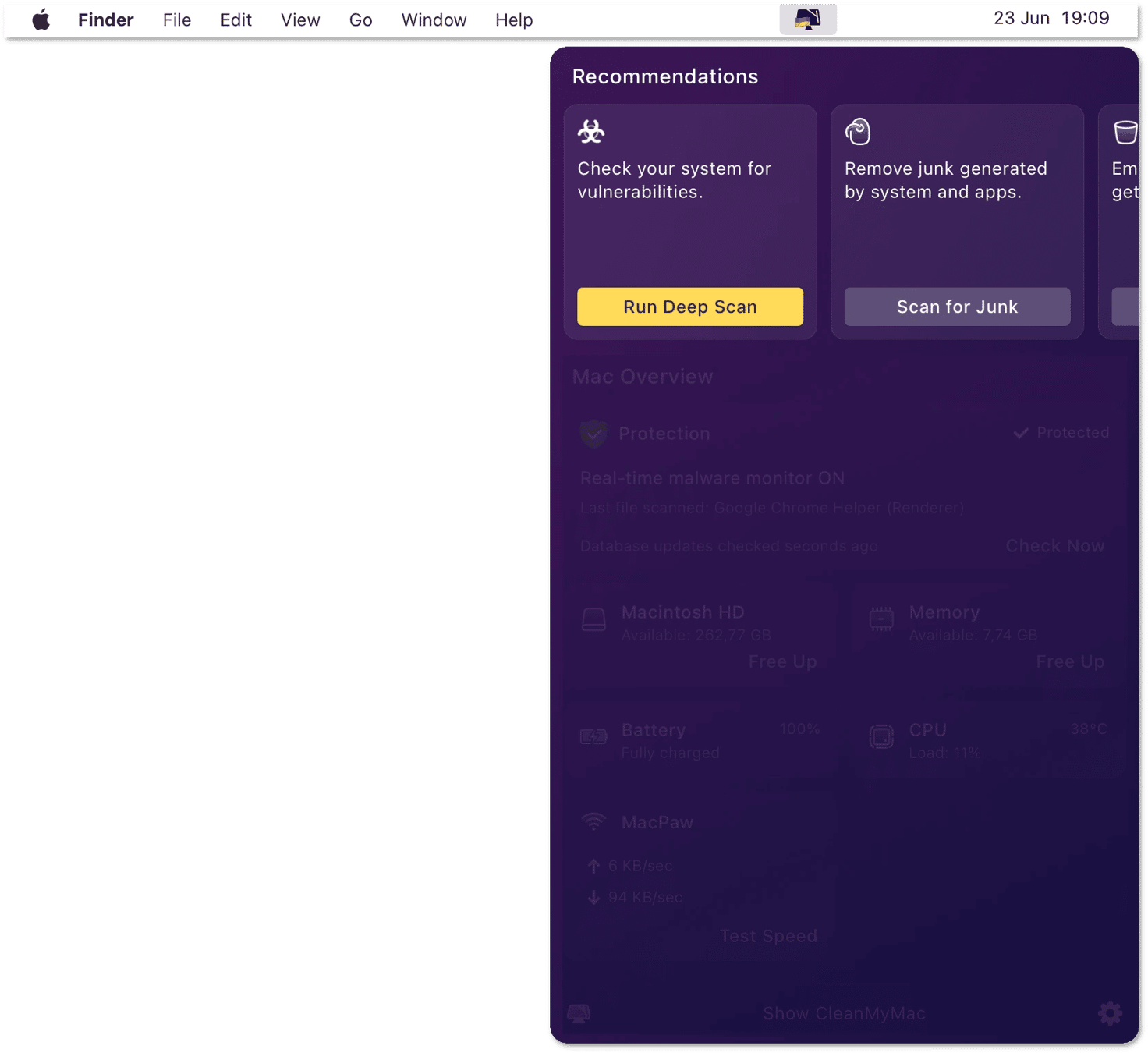
Task: Click the Battery icon
Action: (x=593, y=737)
